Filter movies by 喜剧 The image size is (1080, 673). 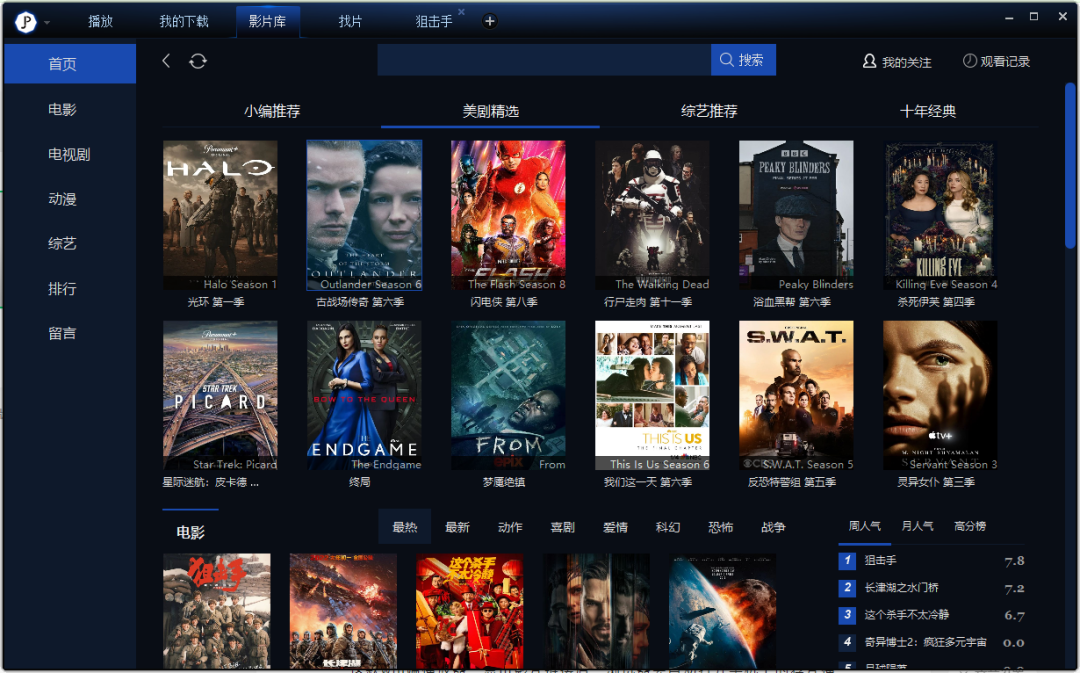tap(563, 527)
